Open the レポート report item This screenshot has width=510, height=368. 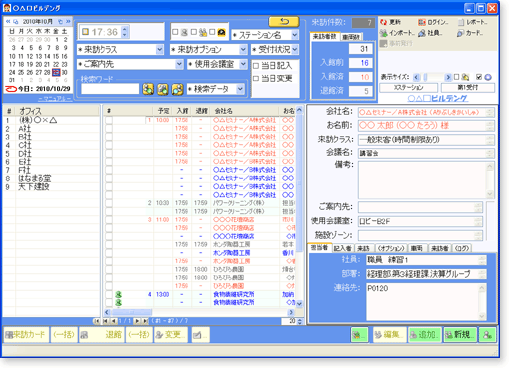tap(472, 22)
